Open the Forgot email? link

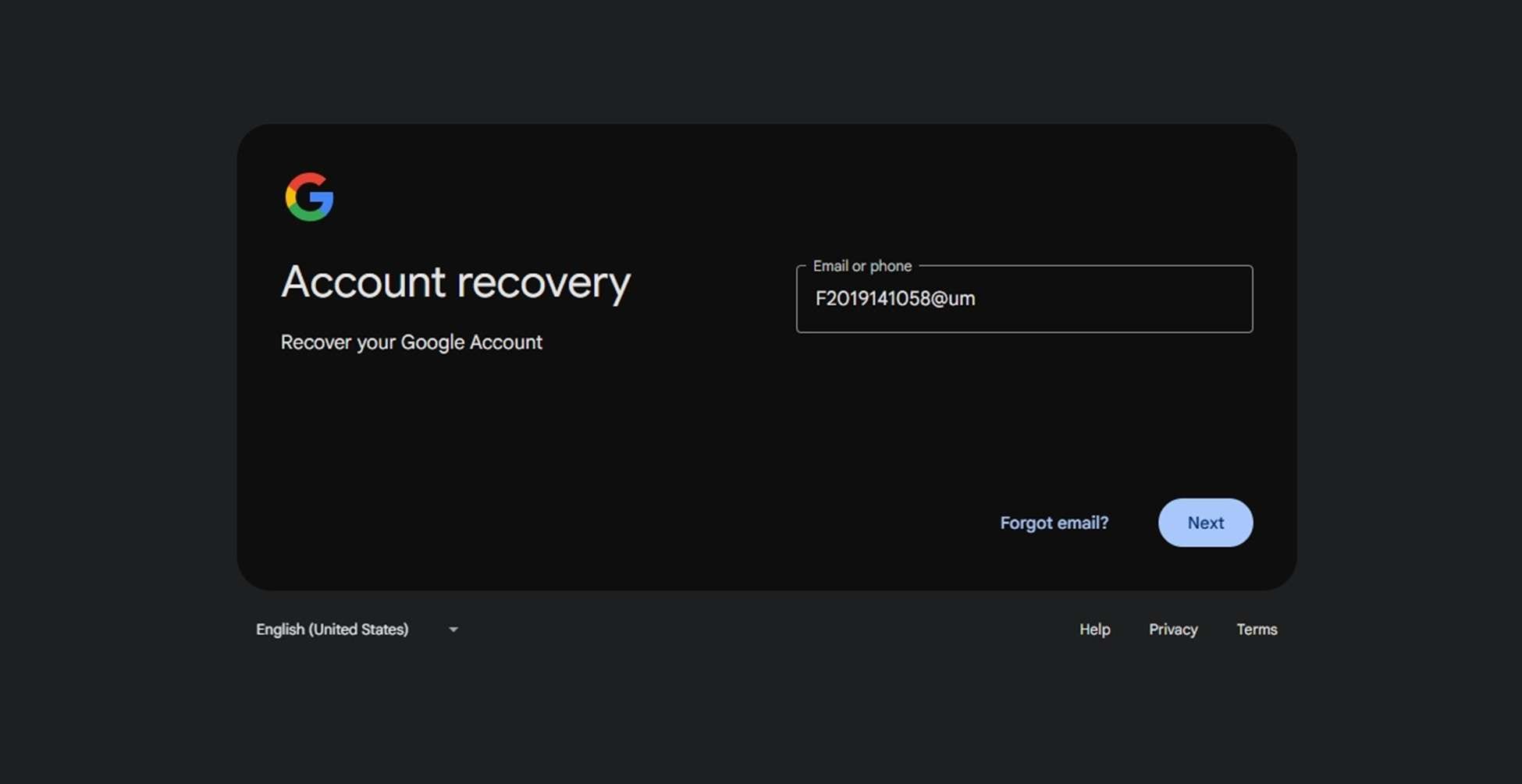click(1054, 523)
